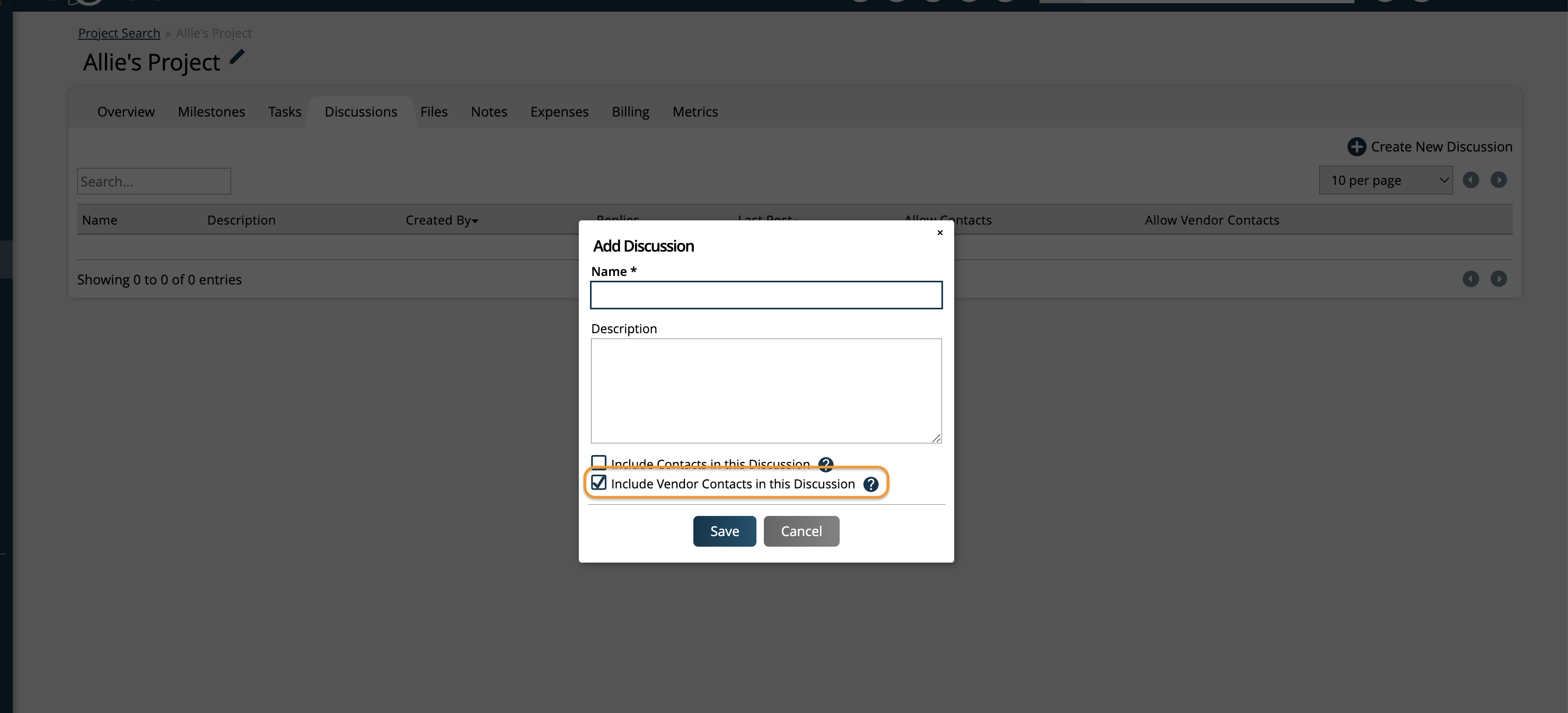Click bottom previous page arrow near entries
Viewport: 1568px width, 713px height.
pyautogui.click(x=1470, y=279)
